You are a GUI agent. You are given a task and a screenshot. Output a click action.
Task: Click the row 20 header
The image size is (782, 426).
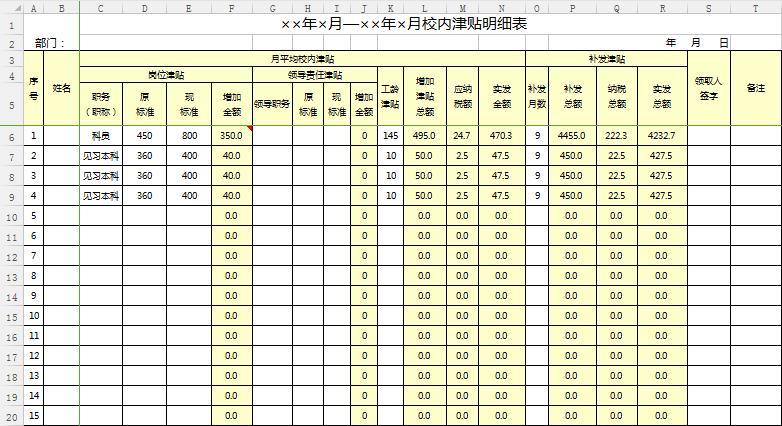(x=10, y=415)
